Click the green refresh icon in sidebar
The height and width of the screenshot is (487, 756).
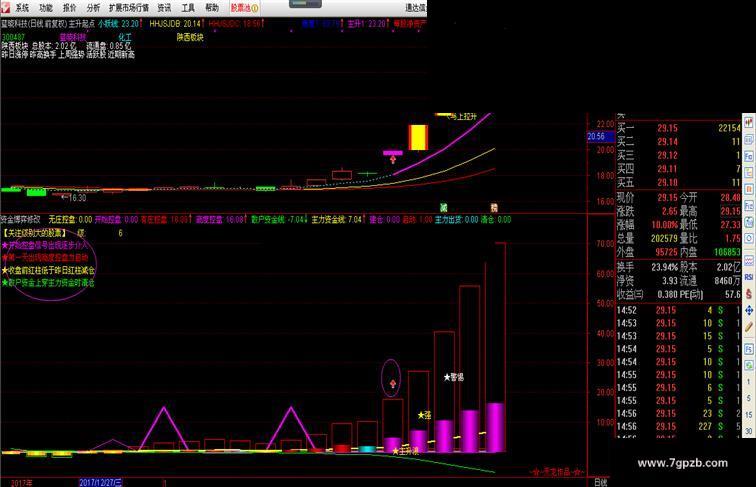tap(749, 365)
